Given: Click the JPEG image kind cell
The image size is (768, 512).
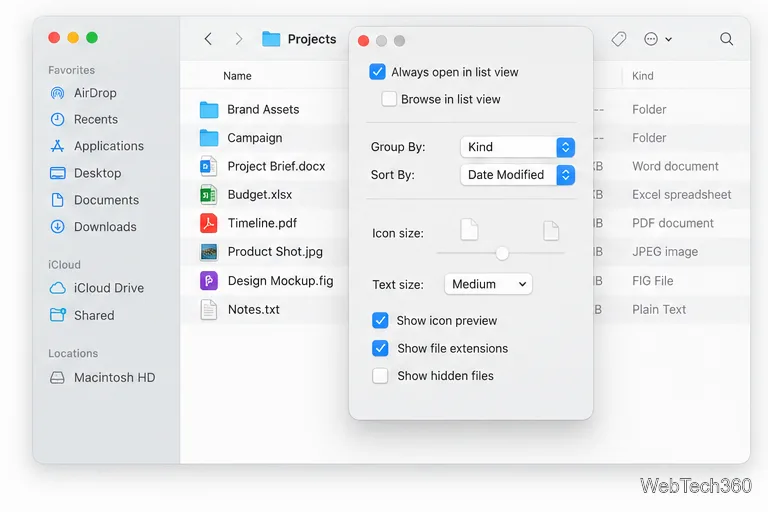Looking at the screenshot, I should [665, 252].
